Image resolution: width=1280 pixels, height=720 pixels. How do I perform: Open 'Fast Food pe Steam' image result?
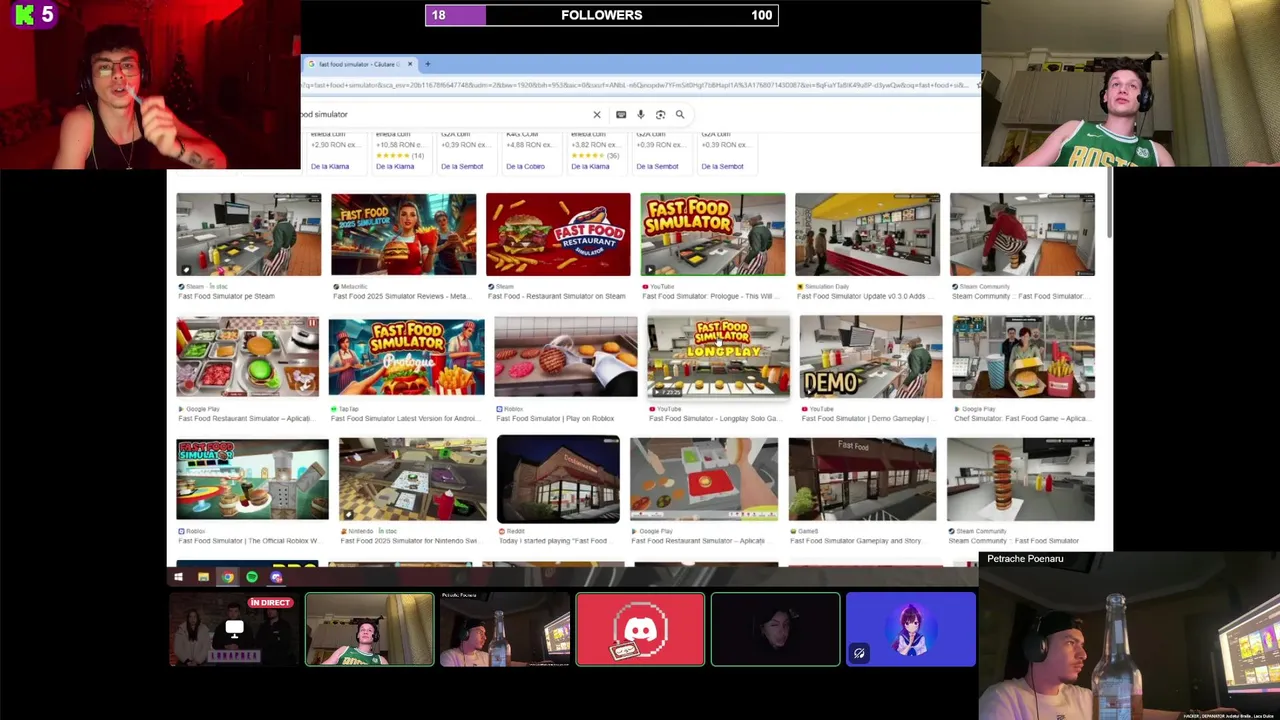coord(249,235)
